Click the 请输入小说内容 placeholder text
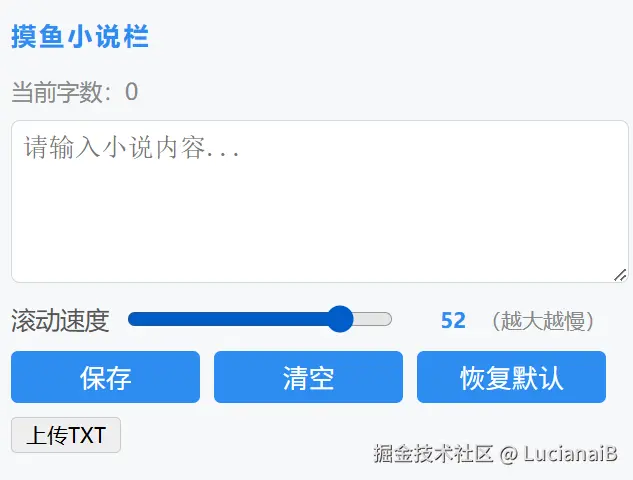Viewport: 633px width, 480px height. (132, 147)
